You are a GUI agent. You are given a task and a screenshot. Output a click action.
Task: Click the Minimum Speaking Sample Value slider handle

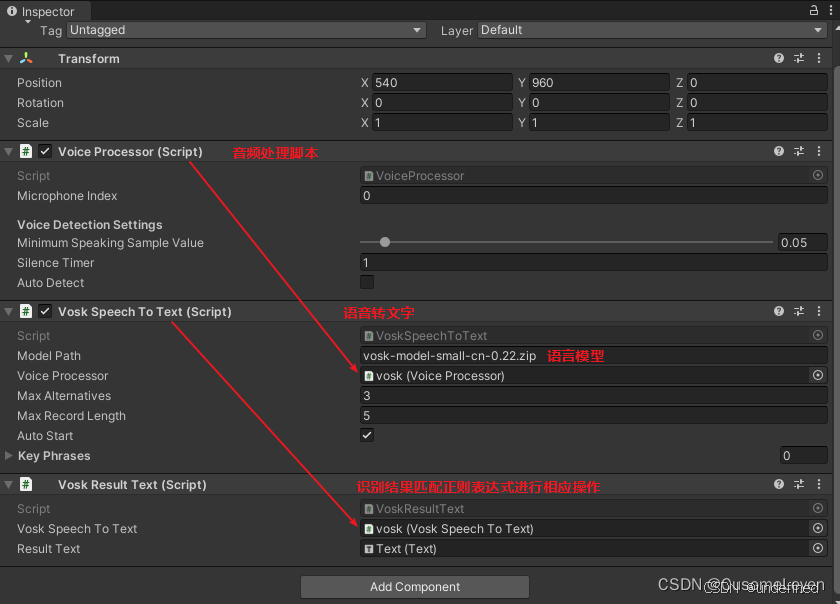(x=385, y=242)
